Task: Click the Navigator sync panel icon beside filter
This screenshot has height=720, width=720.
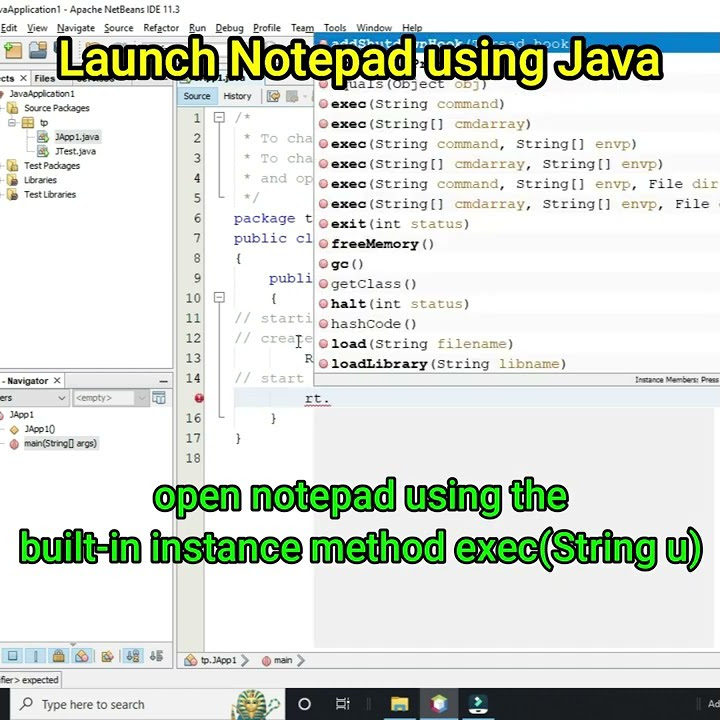Action: coord(159,398)
